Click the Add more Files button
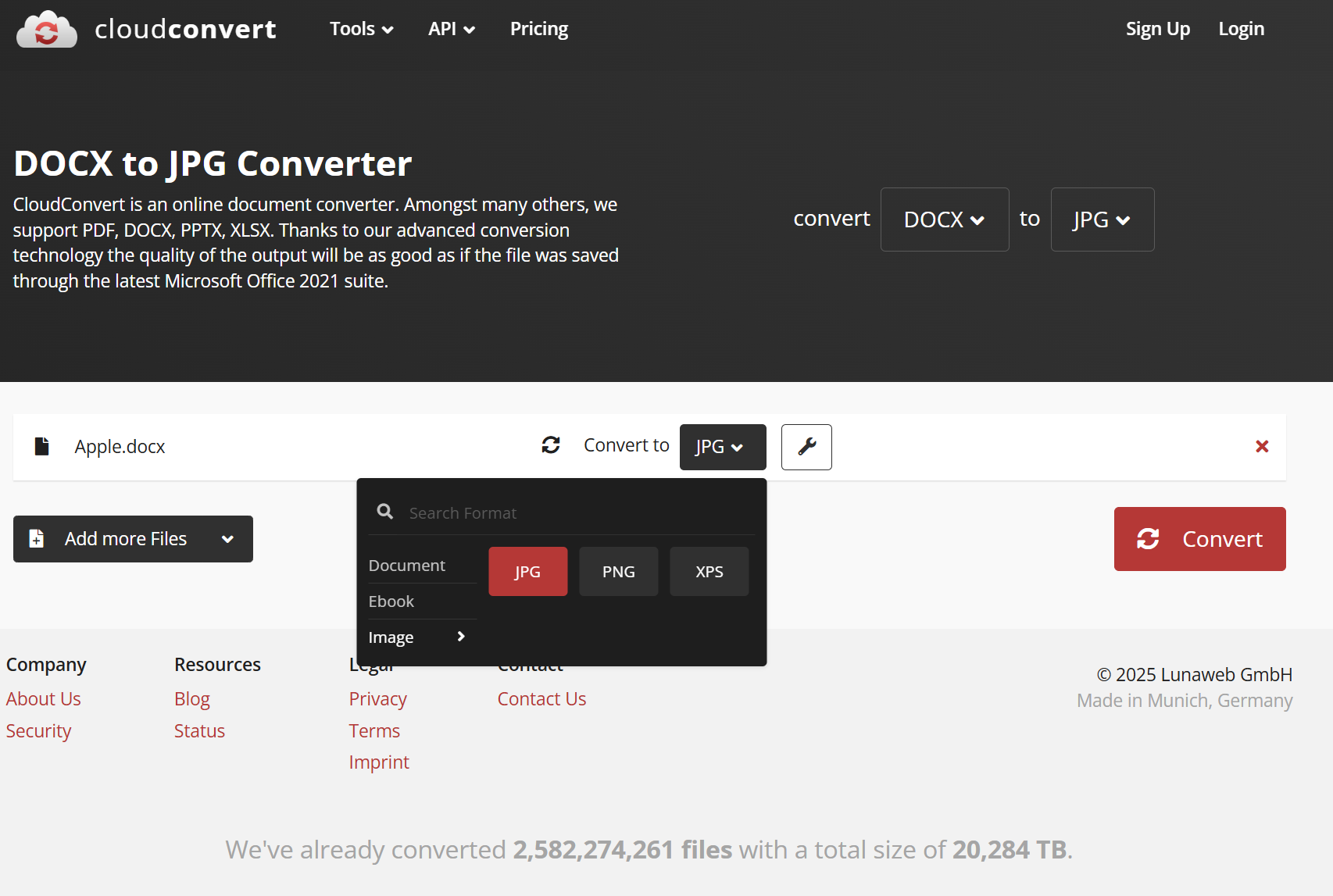 133,539
